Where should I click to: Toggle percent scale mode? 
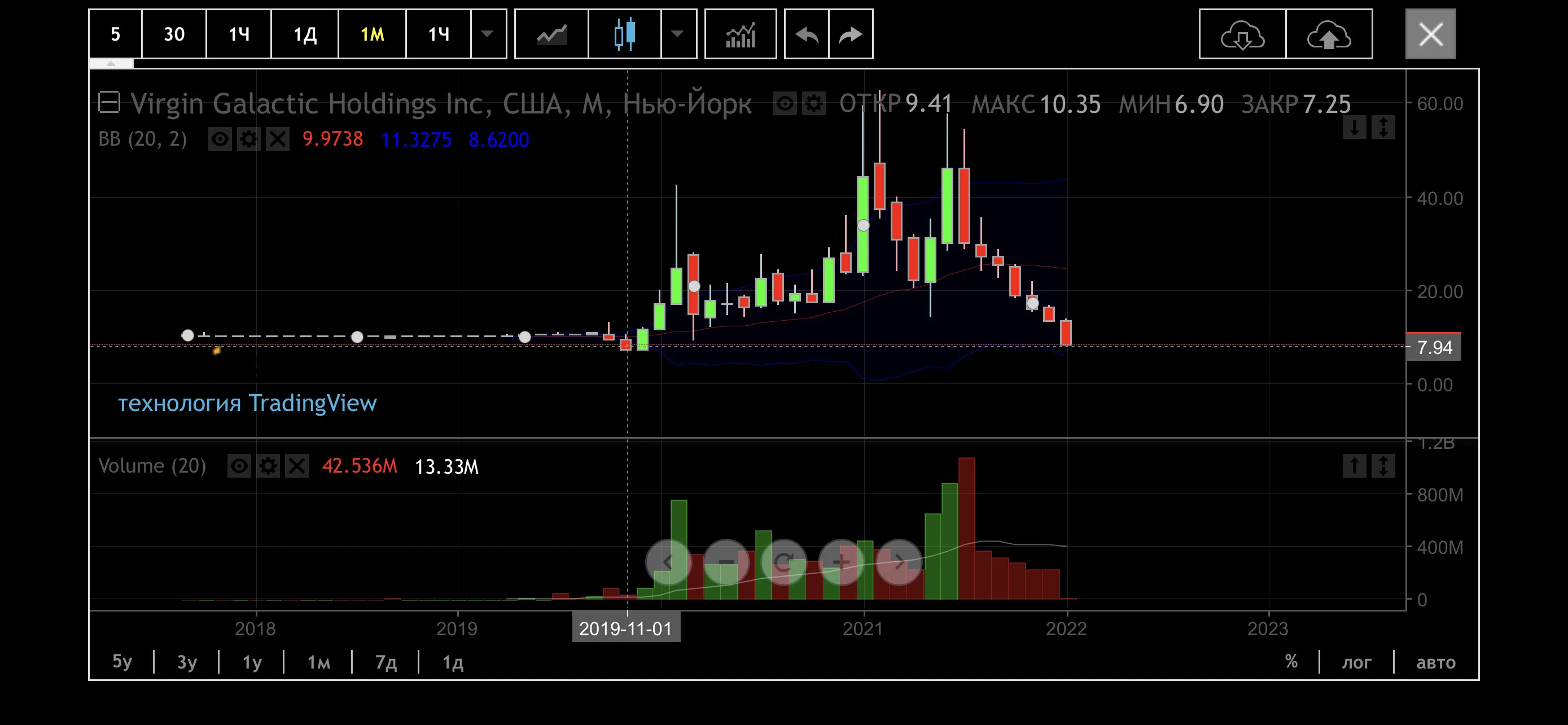click(1291, 662)
